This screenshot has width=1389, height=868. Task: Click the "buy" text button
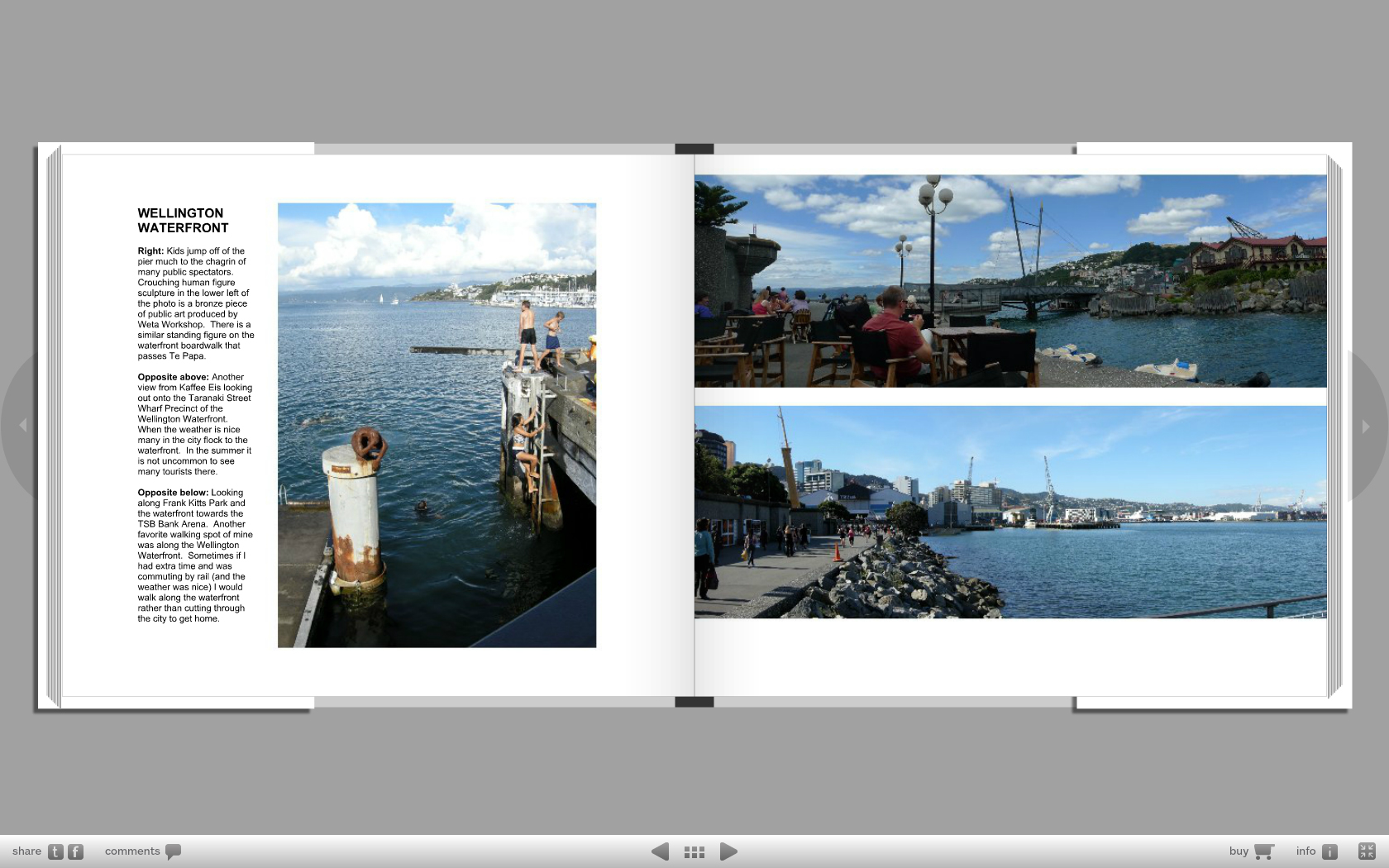[1239, 851]
